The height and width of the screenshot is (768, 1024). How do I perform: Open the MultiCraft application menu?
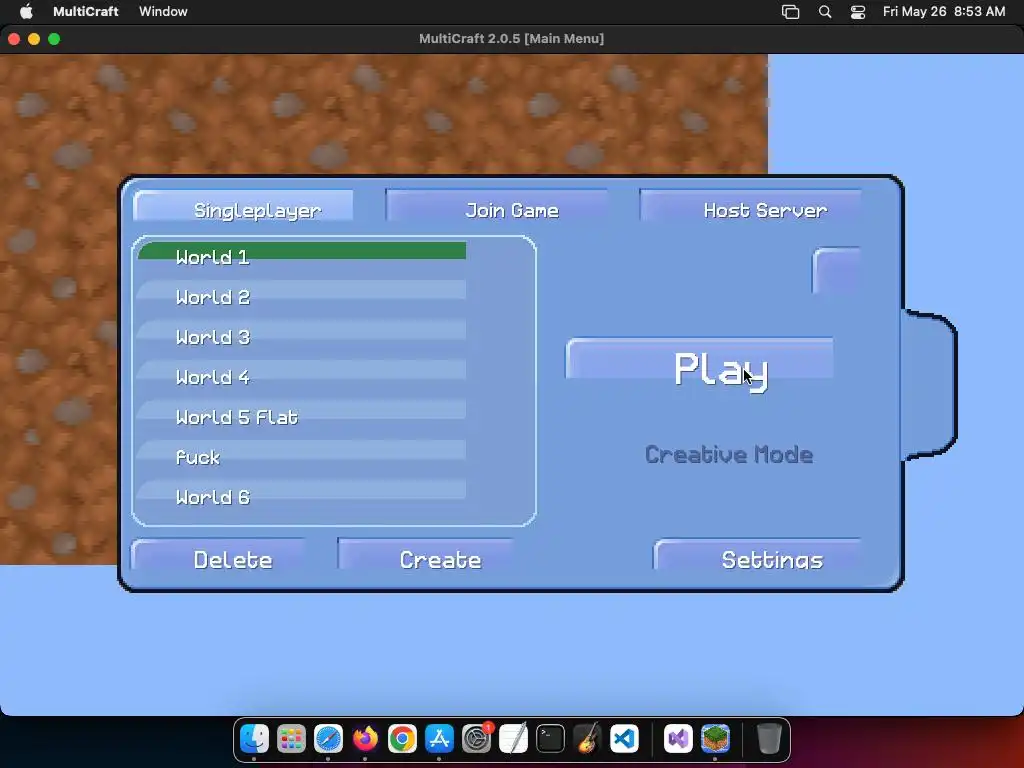tap(86, 11)
